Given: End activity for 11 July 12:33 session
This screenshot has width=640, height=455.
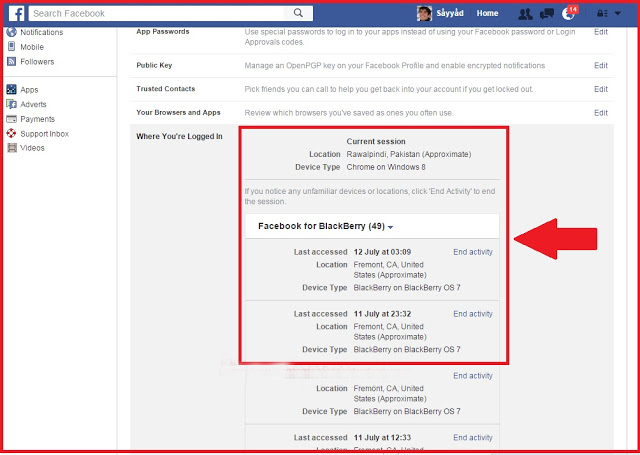Looking at the screenshot, I should (x=473, y=437).
